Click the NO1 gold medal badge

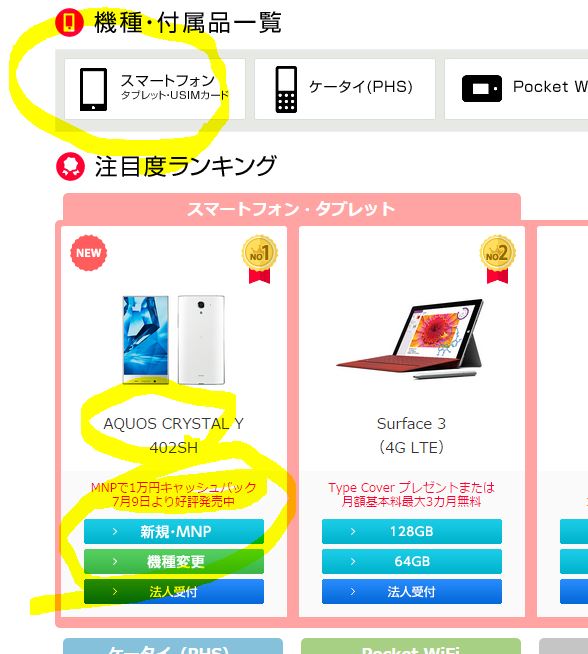259,259
